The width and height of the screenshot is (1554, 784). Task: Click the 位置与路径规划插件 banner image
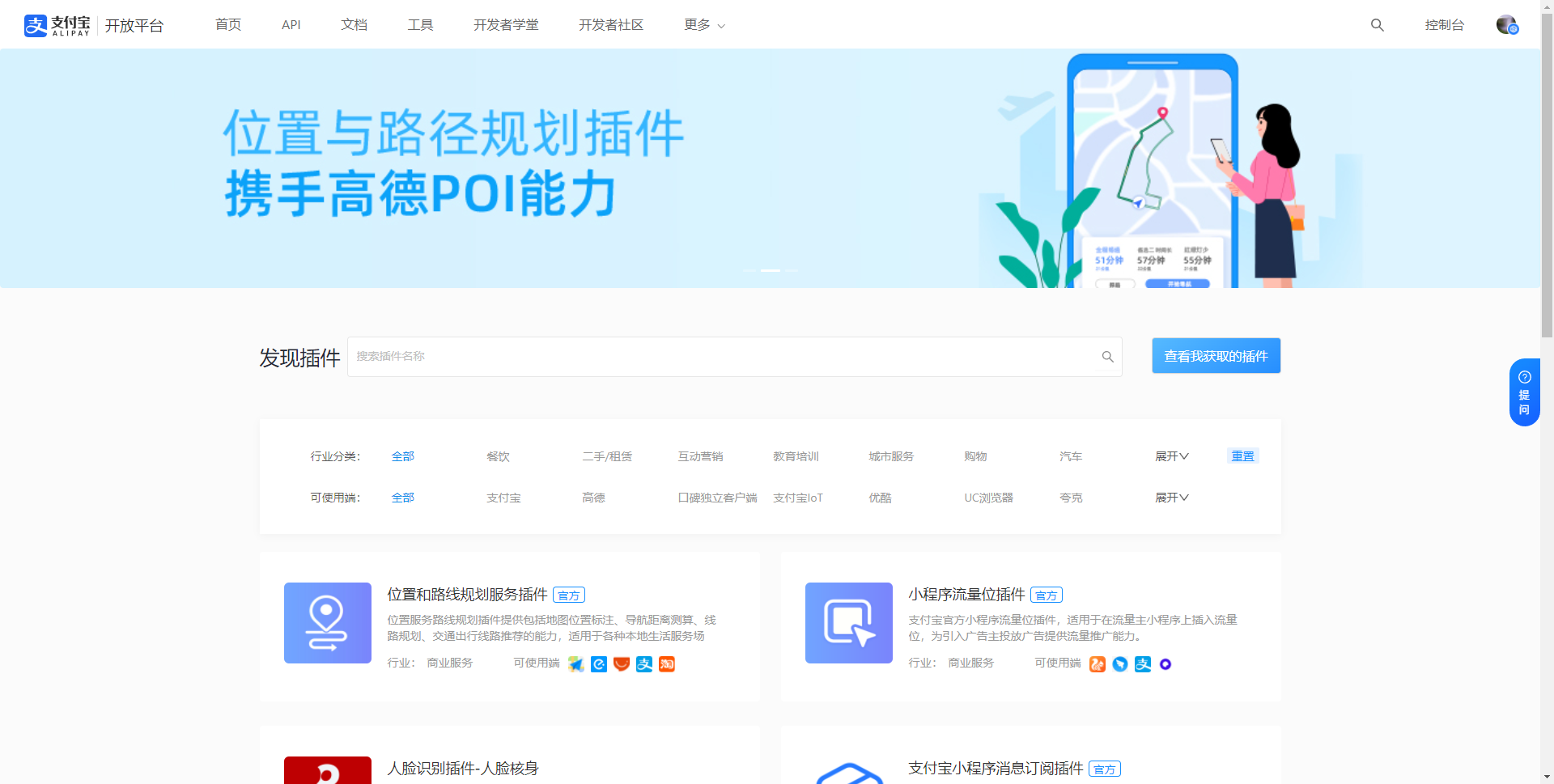[770, 168]
